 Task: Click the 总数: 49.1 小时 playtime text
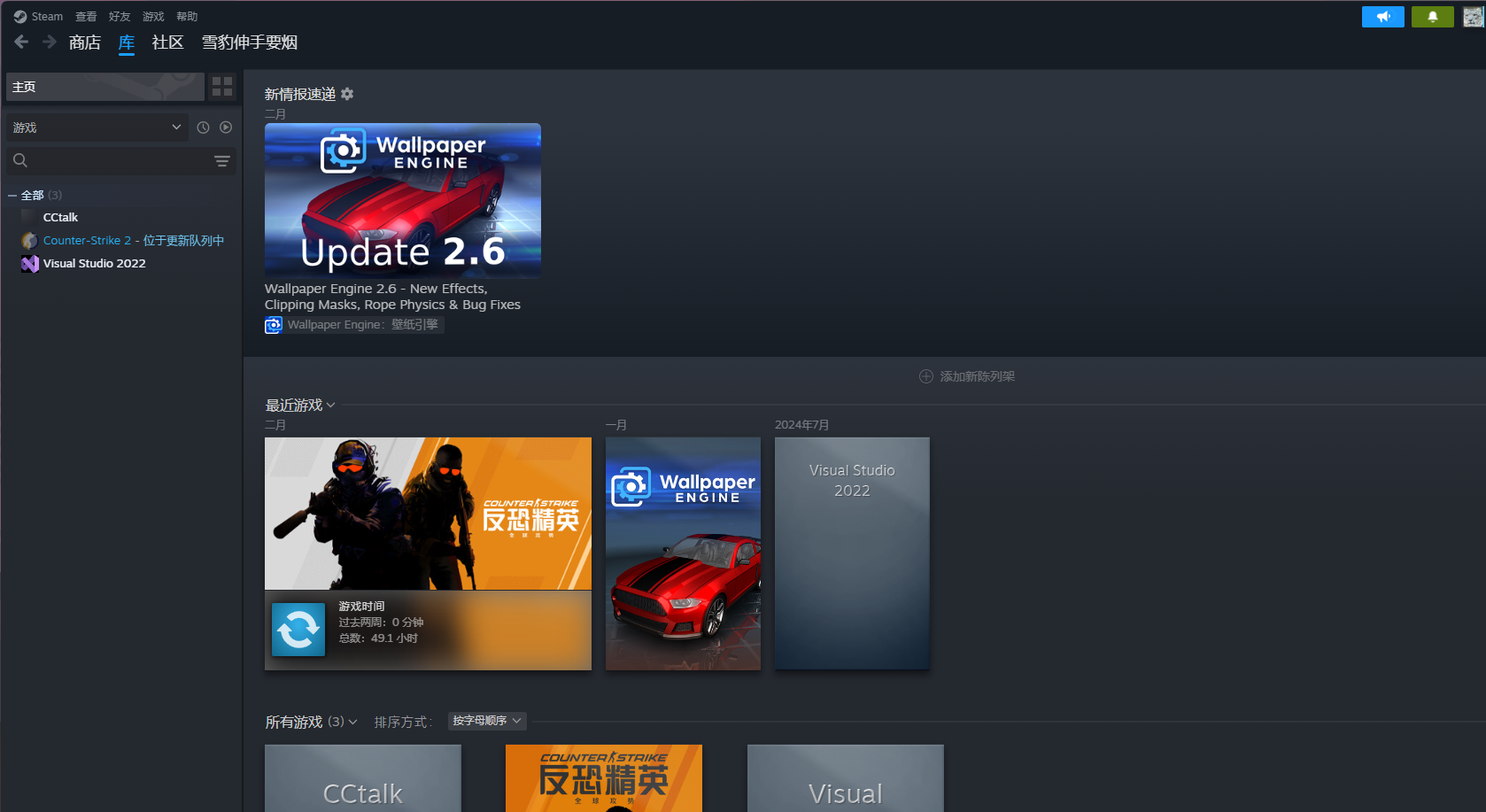(378, 638)
